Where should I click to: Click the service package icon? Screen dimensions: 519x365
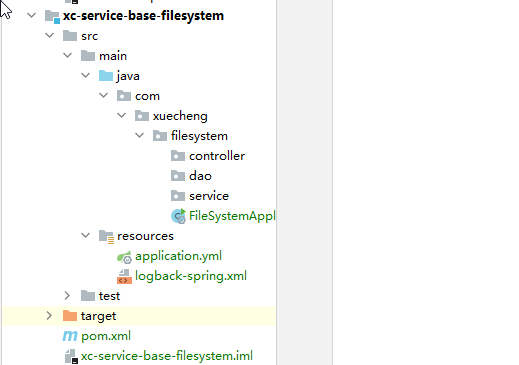(178, 196)
